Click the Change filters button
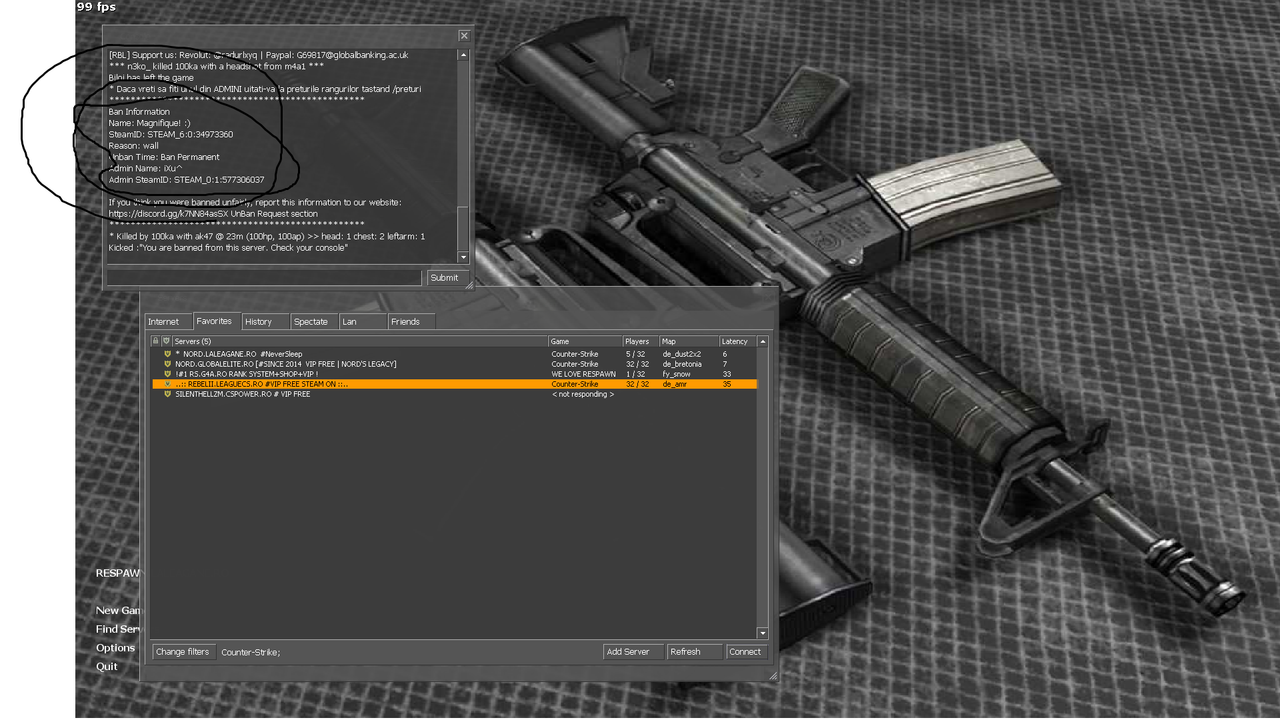The image size is (1280, 720). click(x=183, y=651)
